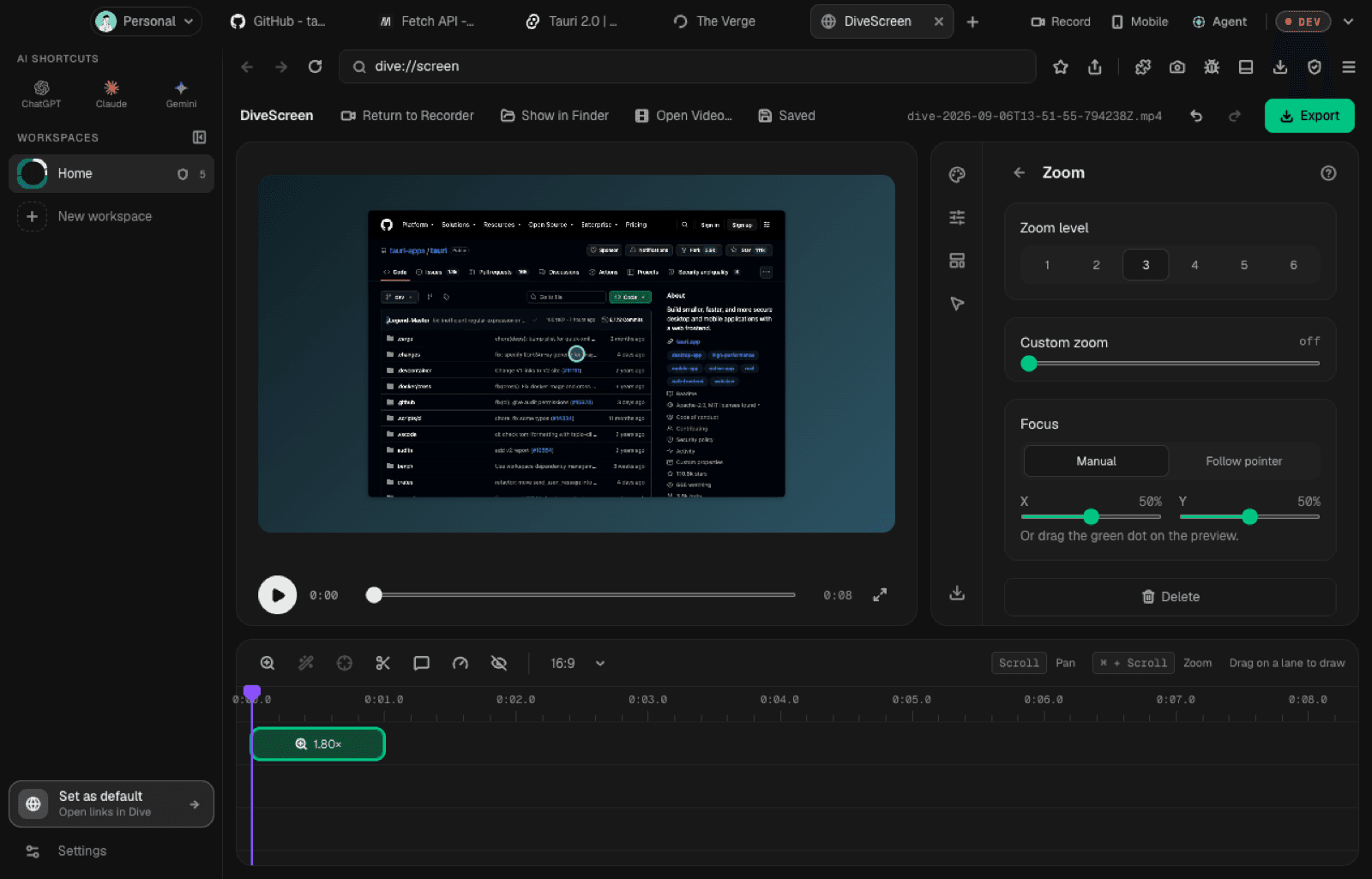Screen dimensions: 1372x879
Task: Reload the current page
Action: coord(315,66)
